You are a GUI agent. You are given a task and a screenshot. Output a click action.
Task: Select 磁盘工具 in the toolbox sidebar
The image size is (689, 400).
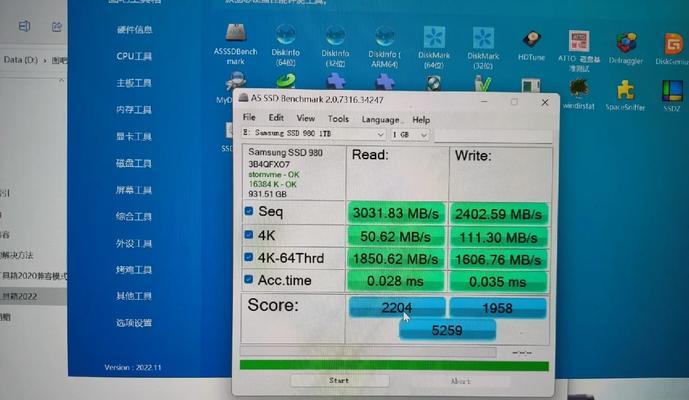tap(134, 164)
